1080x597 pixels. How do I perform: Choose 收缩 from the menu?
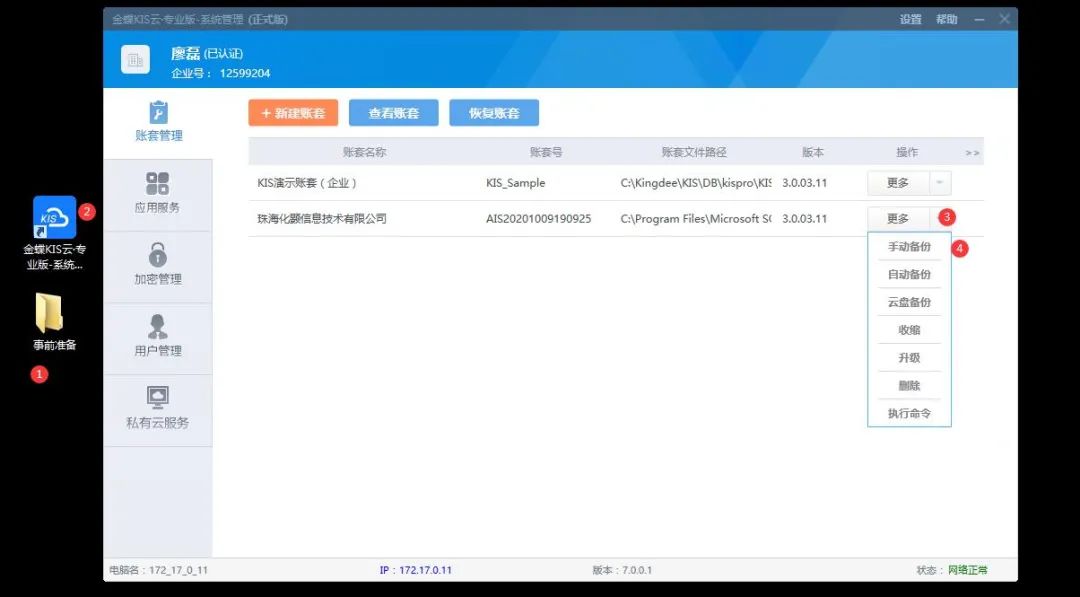point(909,330)
